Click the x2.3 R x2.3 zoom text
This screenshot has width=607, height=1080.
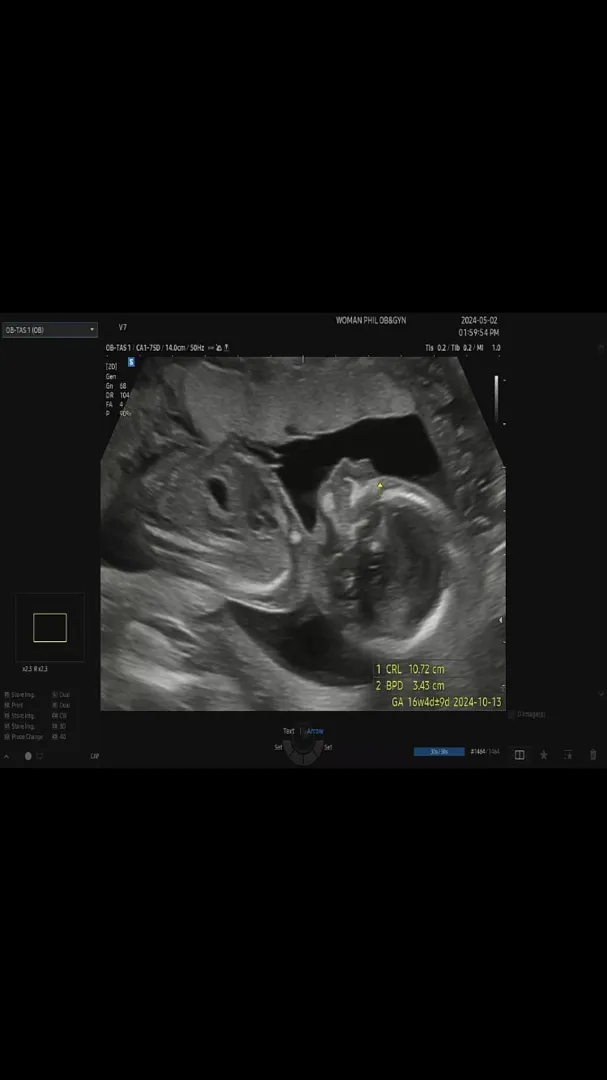point(34,669)
